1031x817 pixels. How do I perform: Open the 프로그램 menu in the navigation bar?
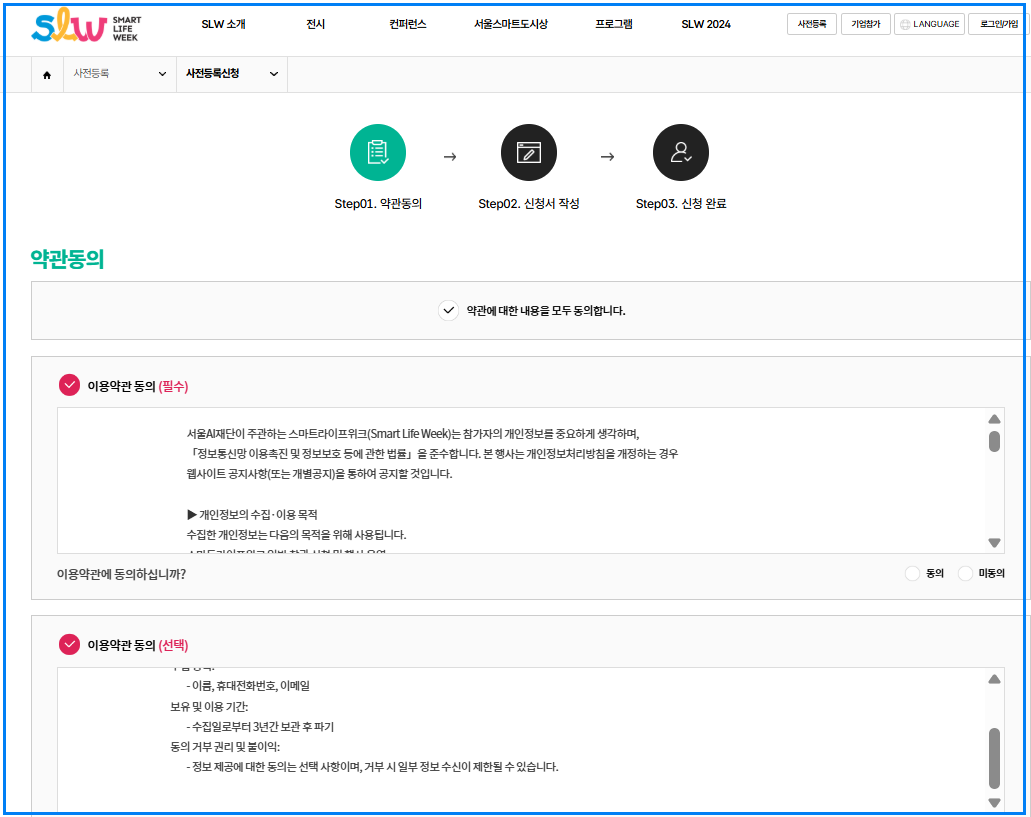(611, 25)
